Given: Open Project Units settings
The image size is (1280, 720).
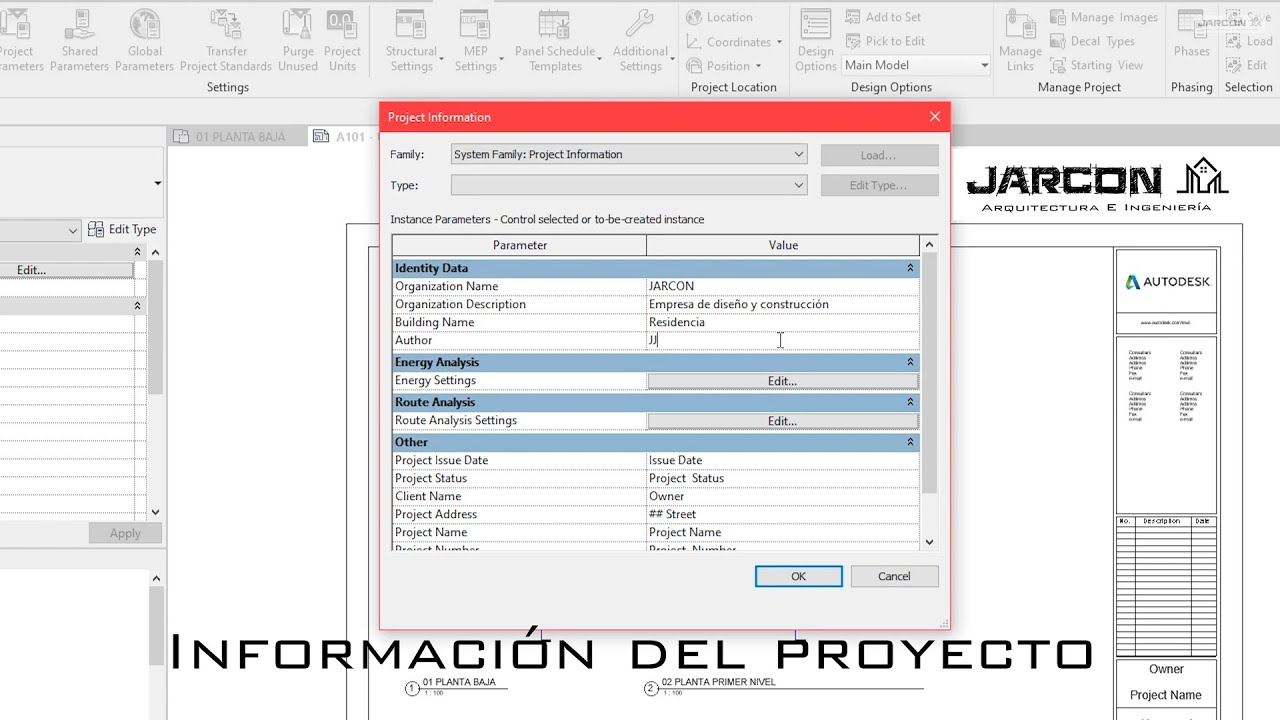Looking at the screenshot, I should [x=342, y=40].
